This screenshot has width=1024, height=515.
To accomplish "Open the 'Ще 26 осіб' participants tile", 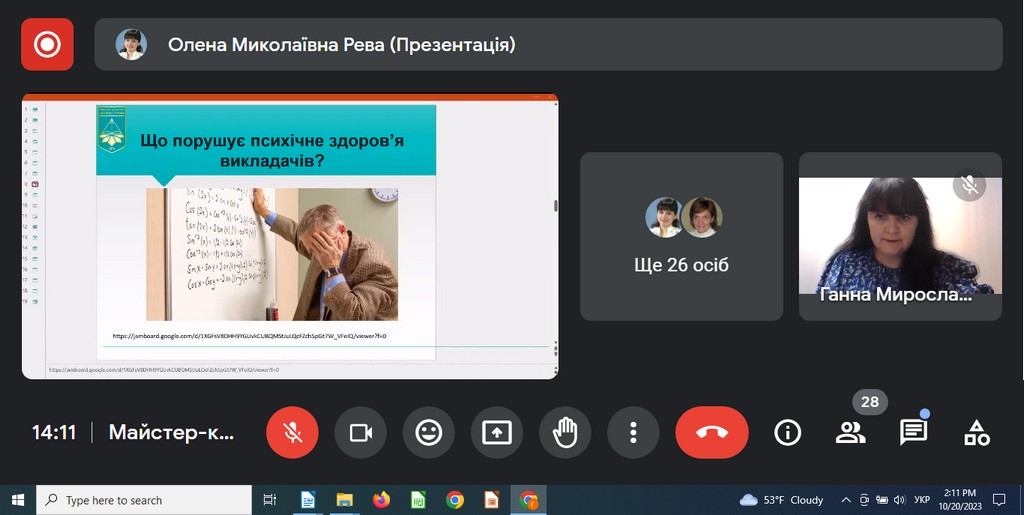I will pyautogui.click(x=681, y=236).
